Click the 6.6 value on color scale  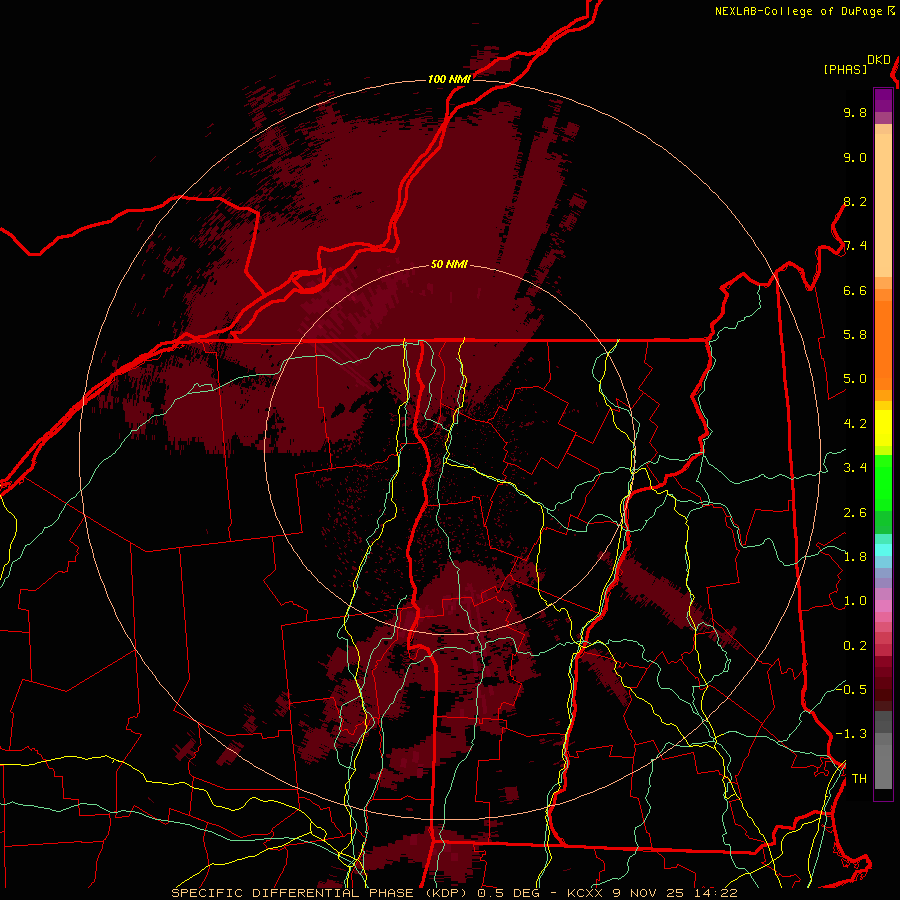pos(855,290)
